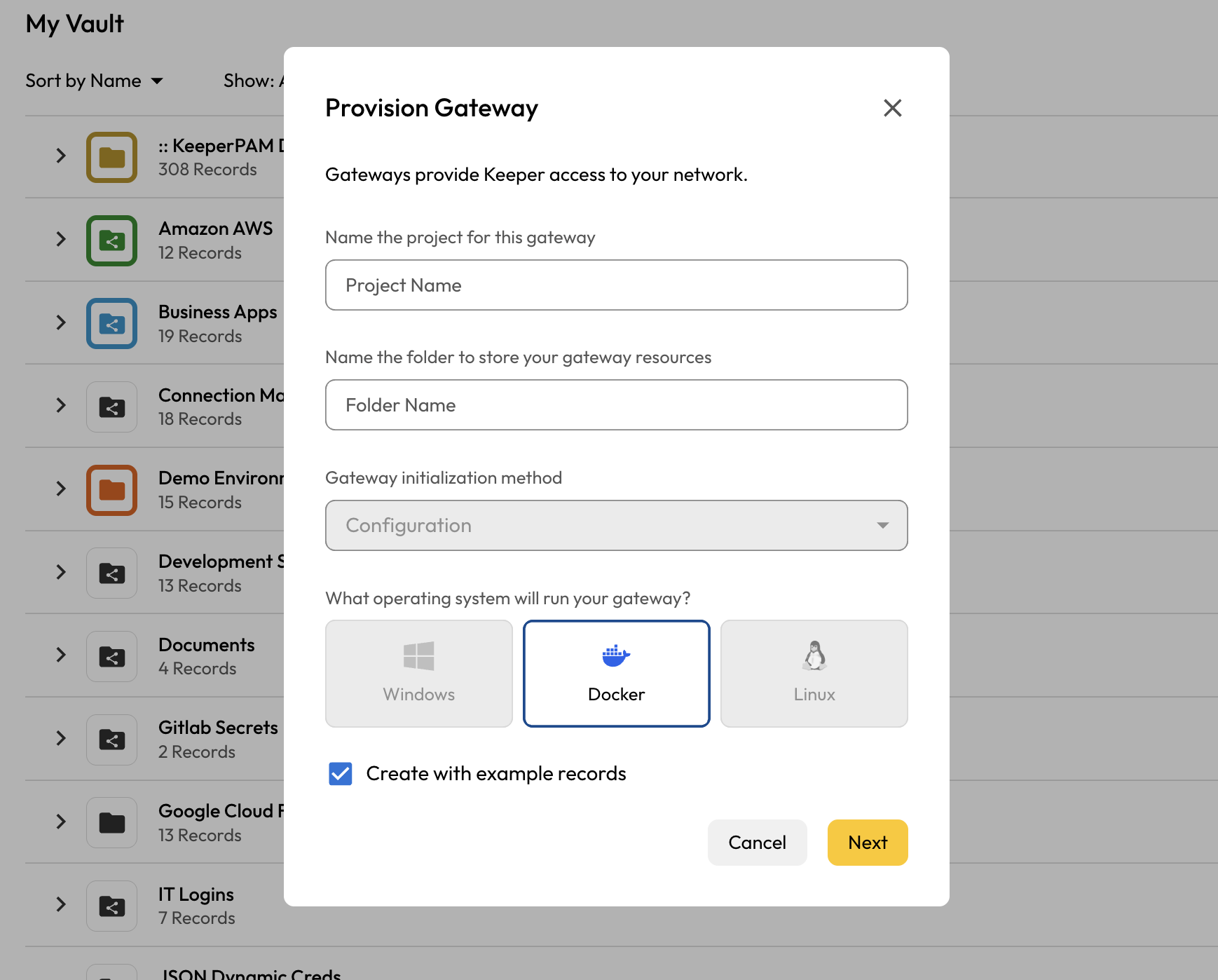The width and height of the screenshot is (1218, 980).
Task: Click into the Folder Name field
Action: pyautogui.click(x=616, y=405)
